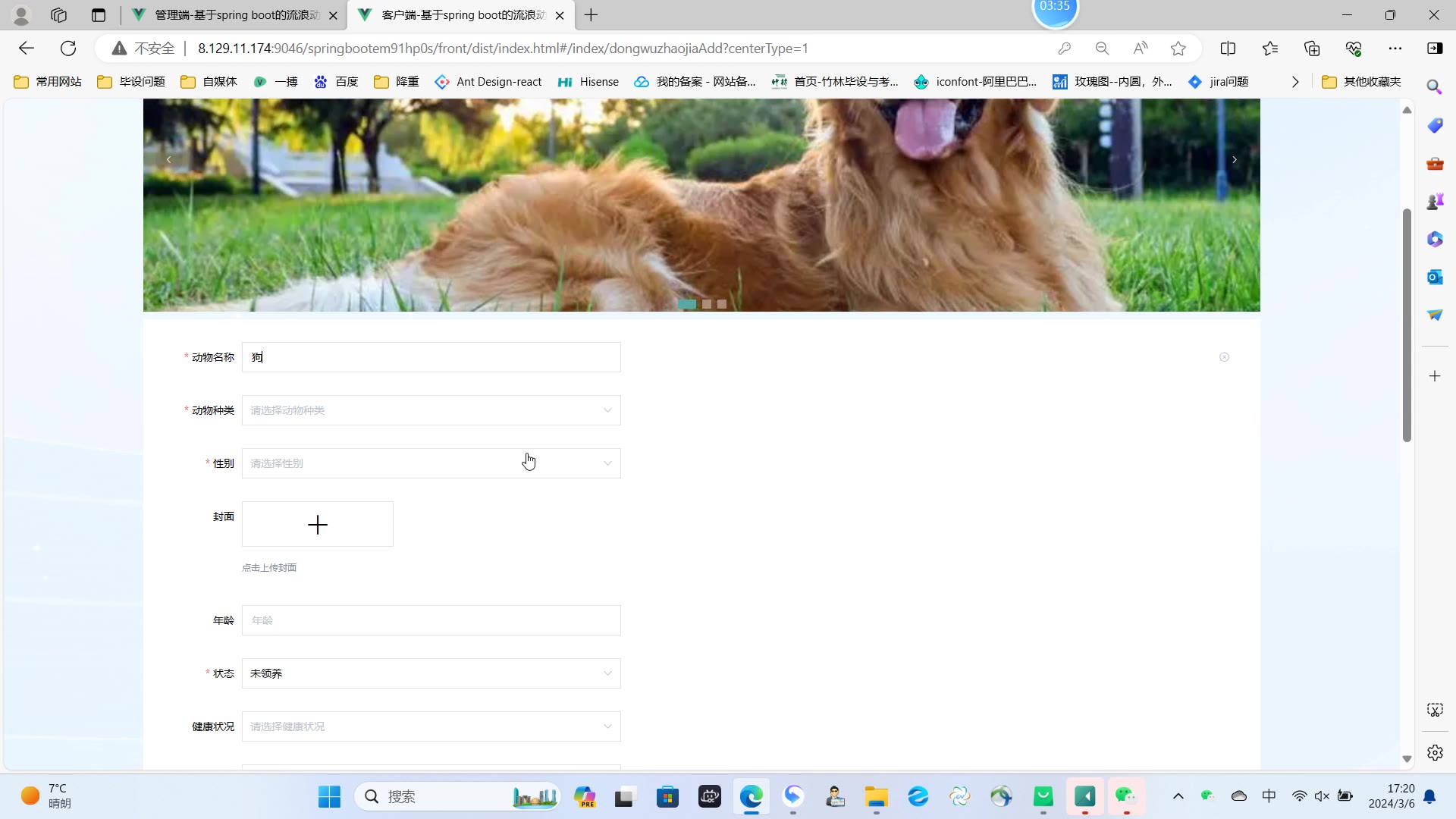Open a new browser tab
Image resolution: width=1456 pixels, height=819 pixels.
pyautogui.click(x=591, y=15)
